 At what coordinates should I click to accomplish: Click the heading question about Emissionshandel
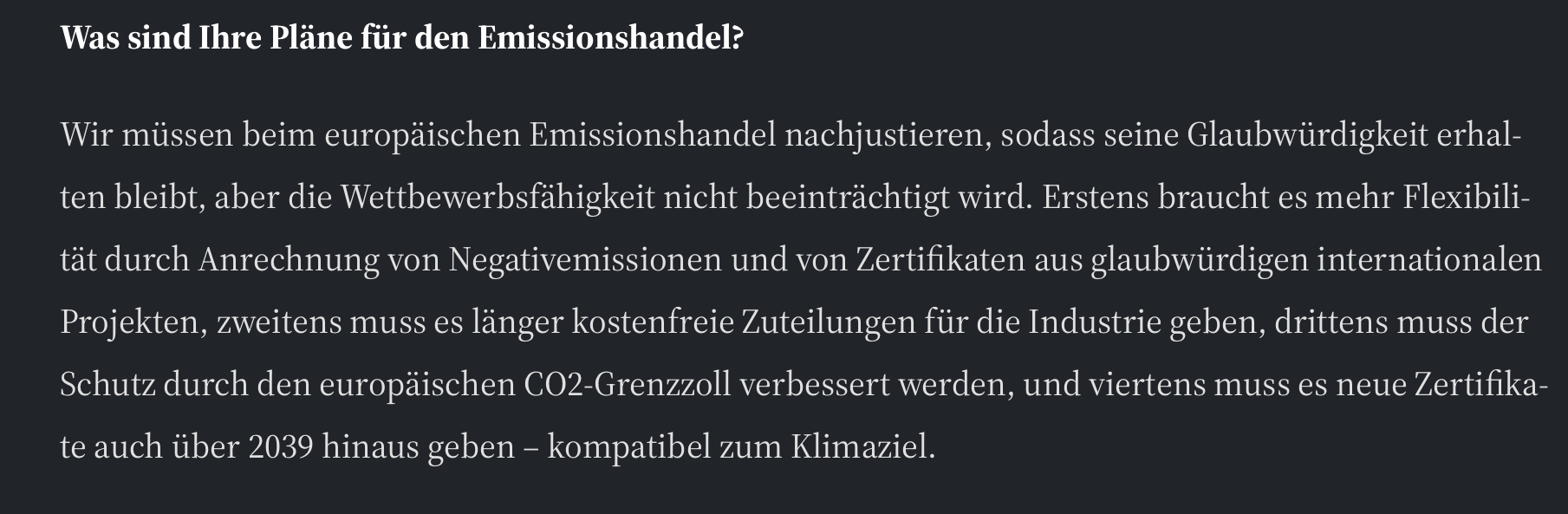(x=402, y=39)
